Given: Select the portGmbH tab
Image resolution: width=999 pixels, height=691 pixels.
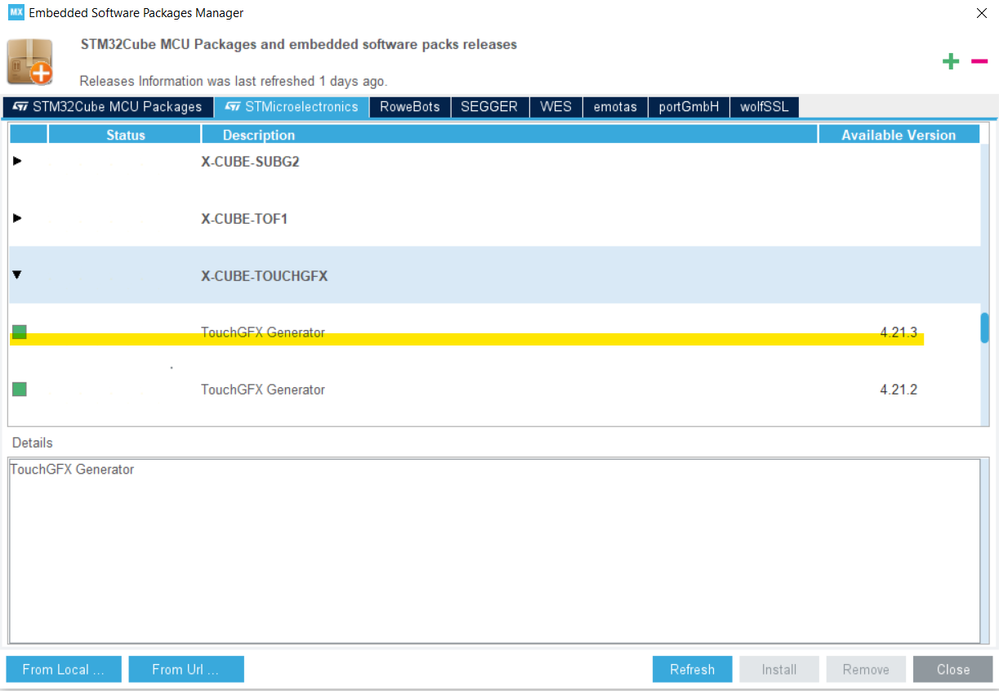Looking at the screenshot, I should pyautogui.click(x=689, y=107).
